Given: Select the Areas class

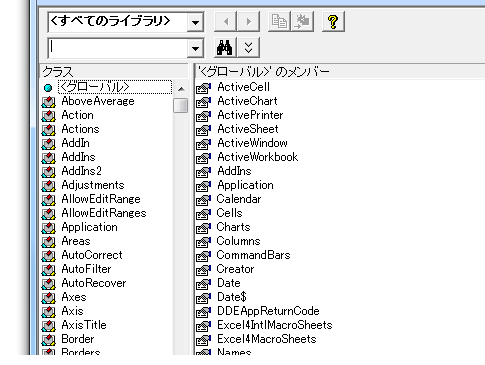Looking at the screenshot, I should coord(76,241).
